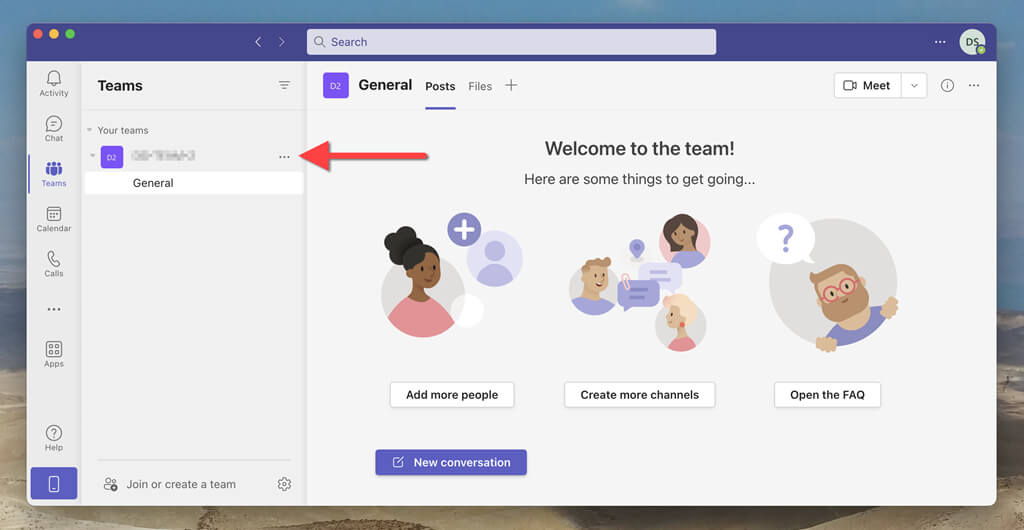Go forward with the right chevron
This screenshot has width=1024, height=530.
point(281,42)
